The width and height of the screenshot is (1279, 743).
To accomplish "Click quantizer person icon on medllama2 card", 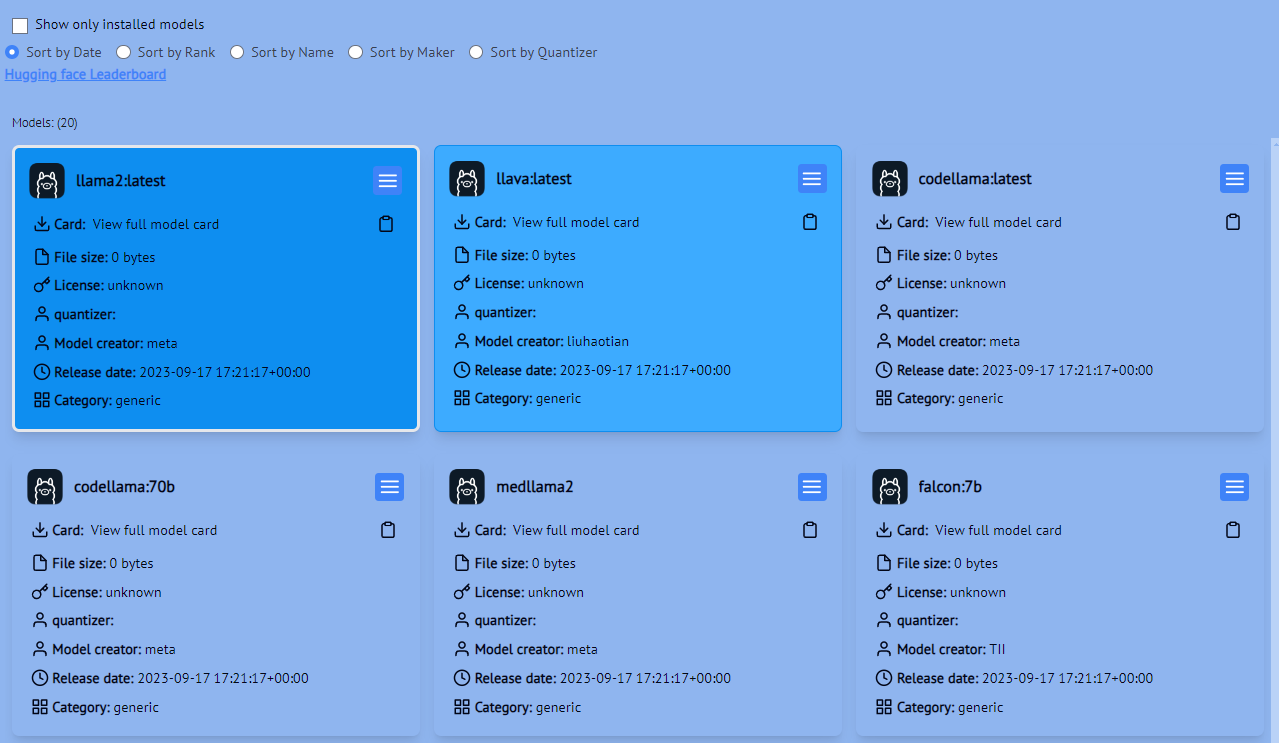I will tap(461, 620).
